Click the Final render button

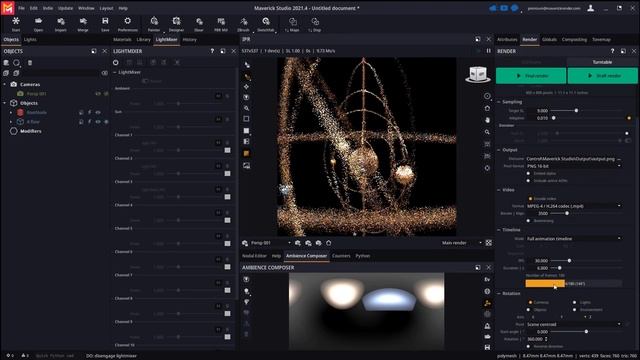(x=531, y=76)
